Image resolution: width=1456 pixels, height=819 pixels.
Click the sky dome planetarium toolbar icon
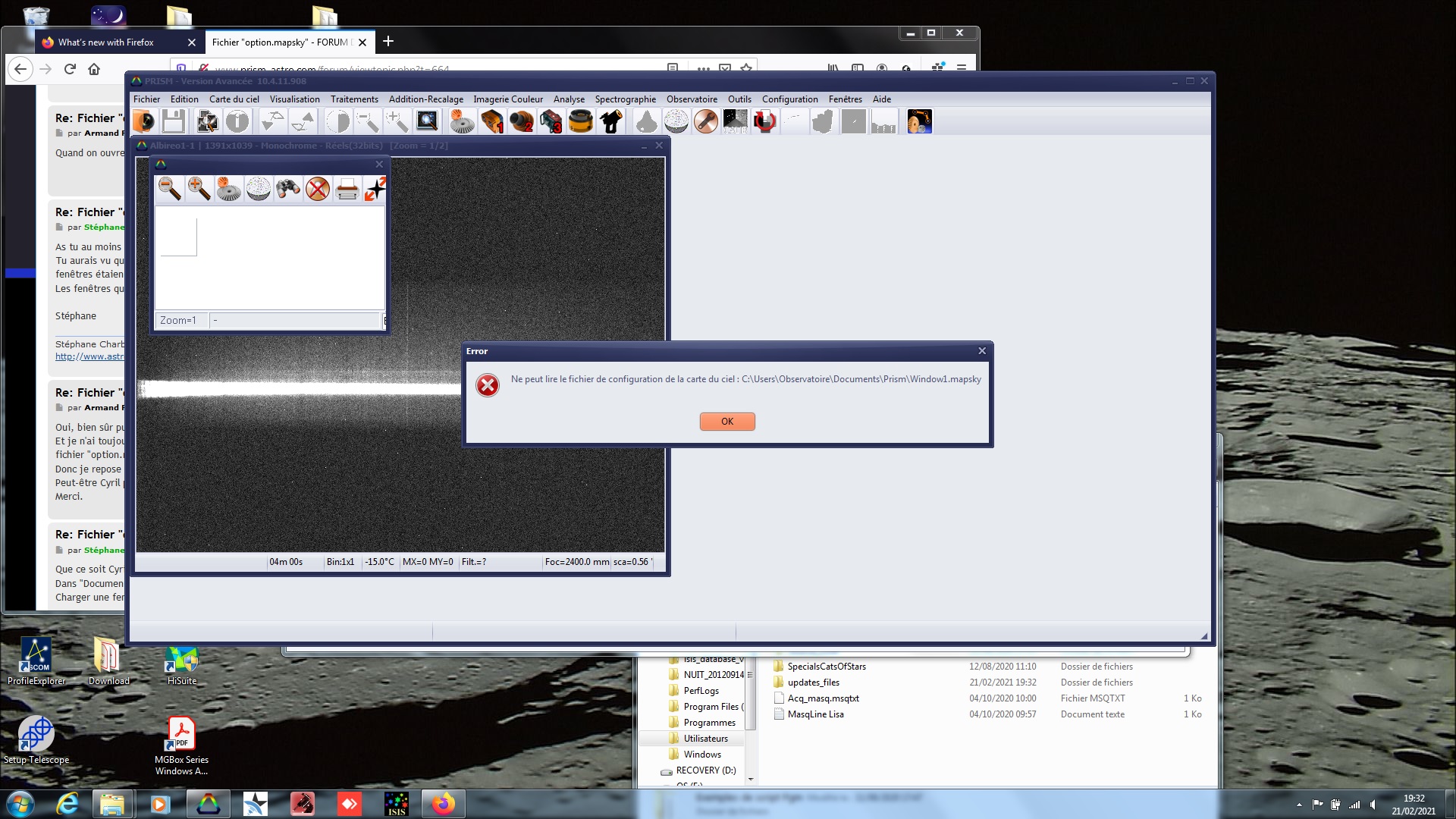click(676, 121)
